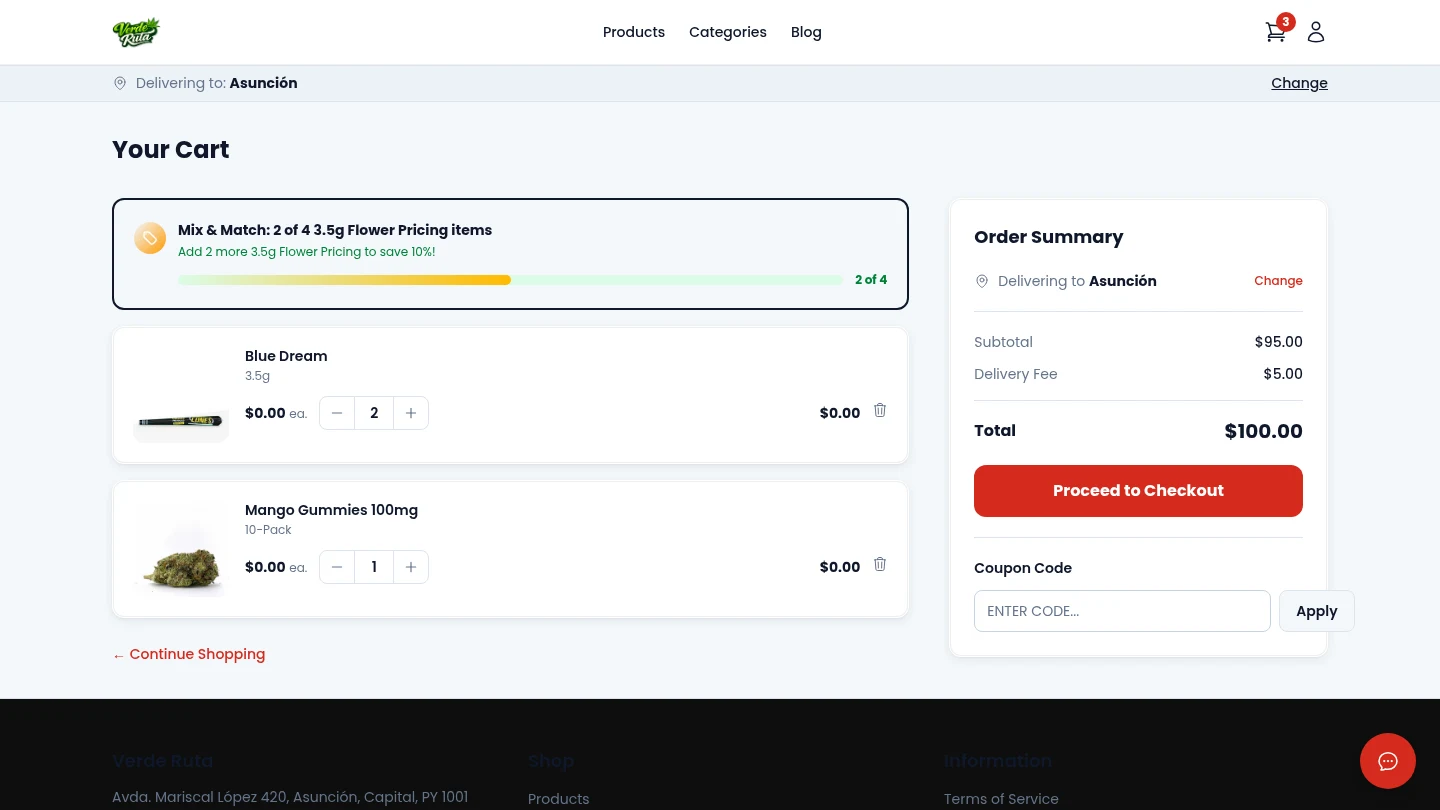Viewport: 1440px width, 810px height.
Task: Open the shopping cart icon in header
Action: point(1275,32)
